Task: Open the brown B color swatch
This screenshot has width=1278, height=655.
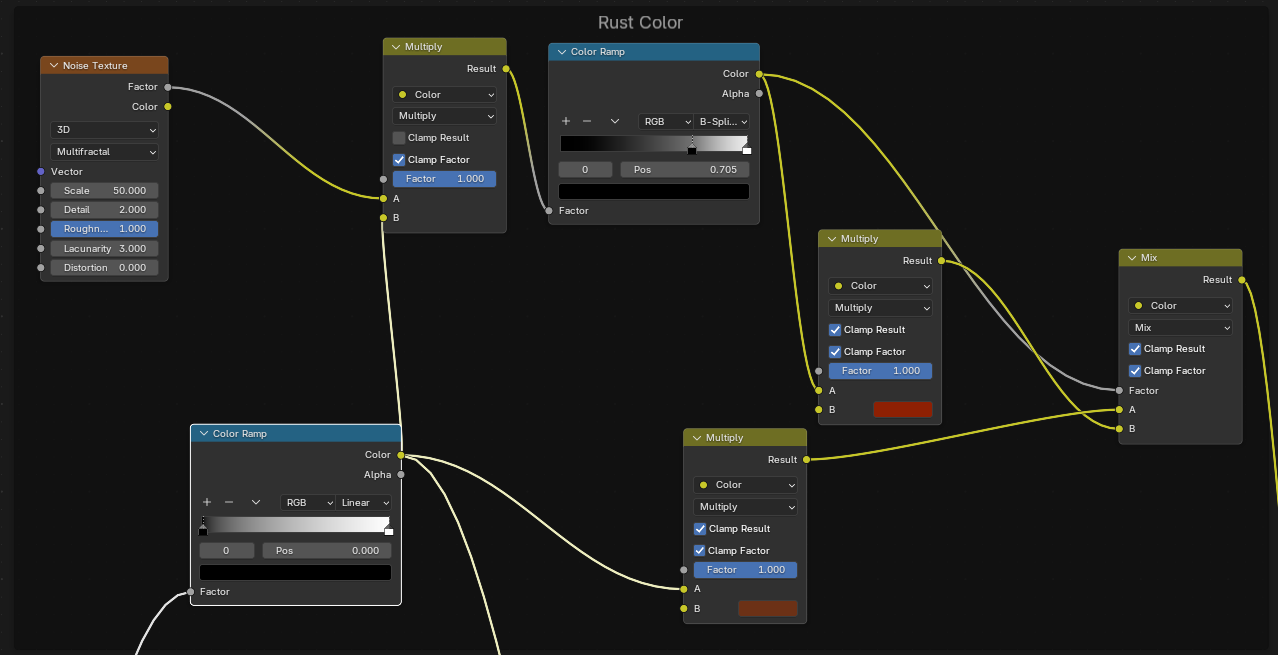Action: point(767,608)
